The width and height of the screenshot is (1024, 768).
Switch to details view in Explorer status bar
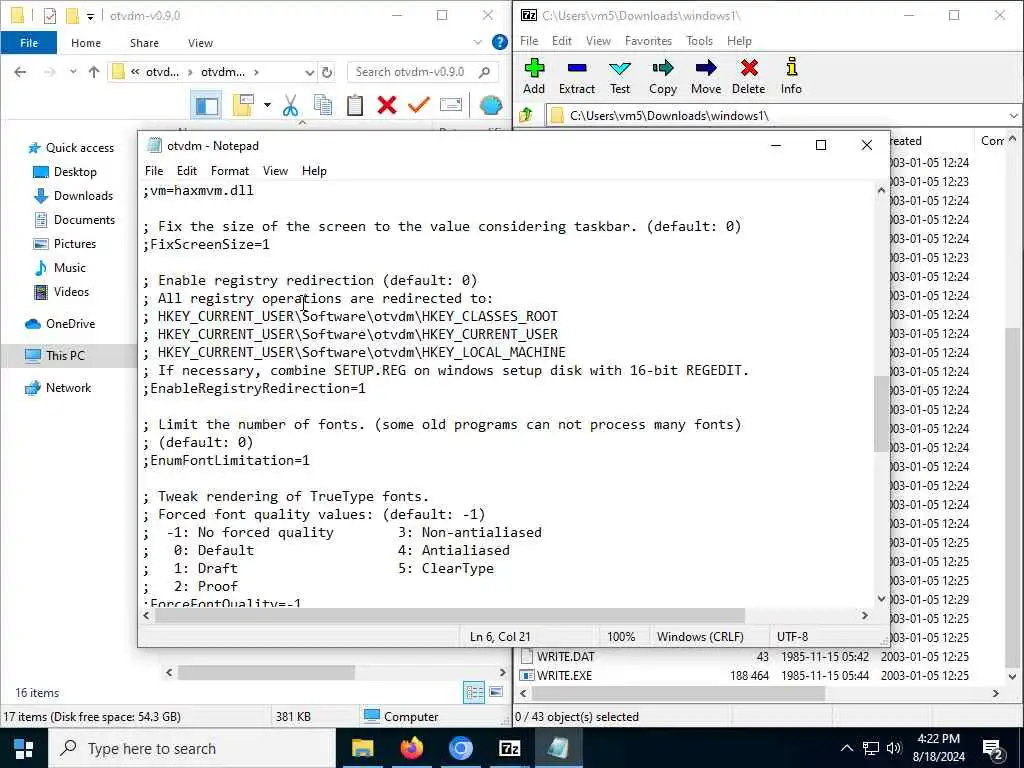[x=473, y=692]
